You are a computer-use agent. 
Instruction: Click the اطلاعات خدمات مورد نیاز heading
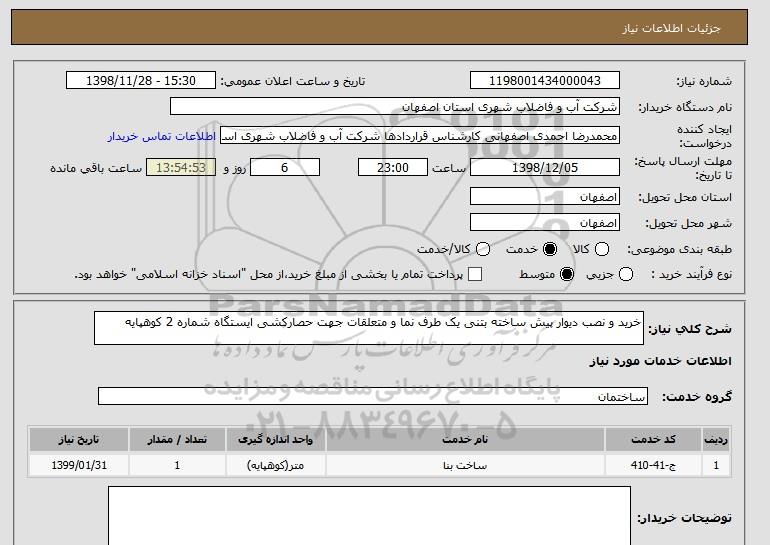pos(660,361)
